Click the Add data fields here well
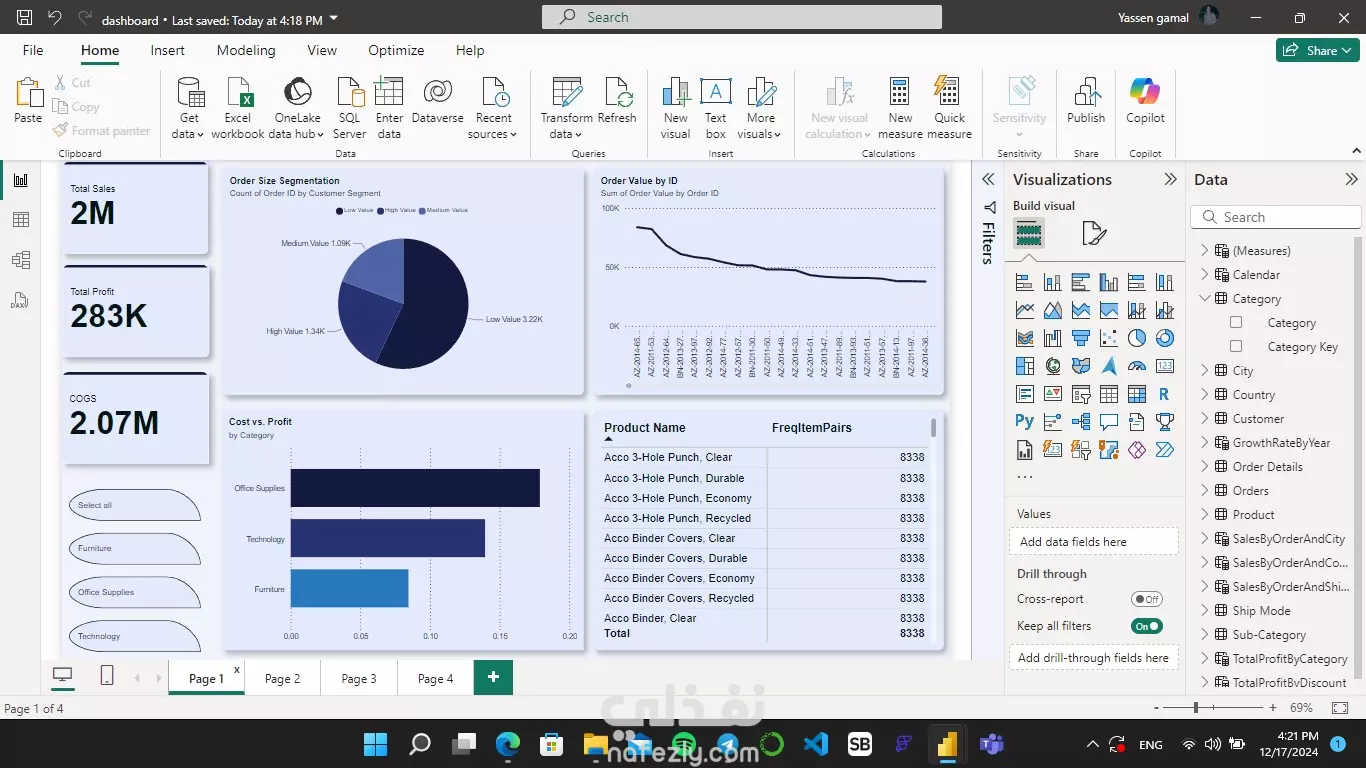Viewport: 1366px width, 768px height. (x=1094, y=542)
